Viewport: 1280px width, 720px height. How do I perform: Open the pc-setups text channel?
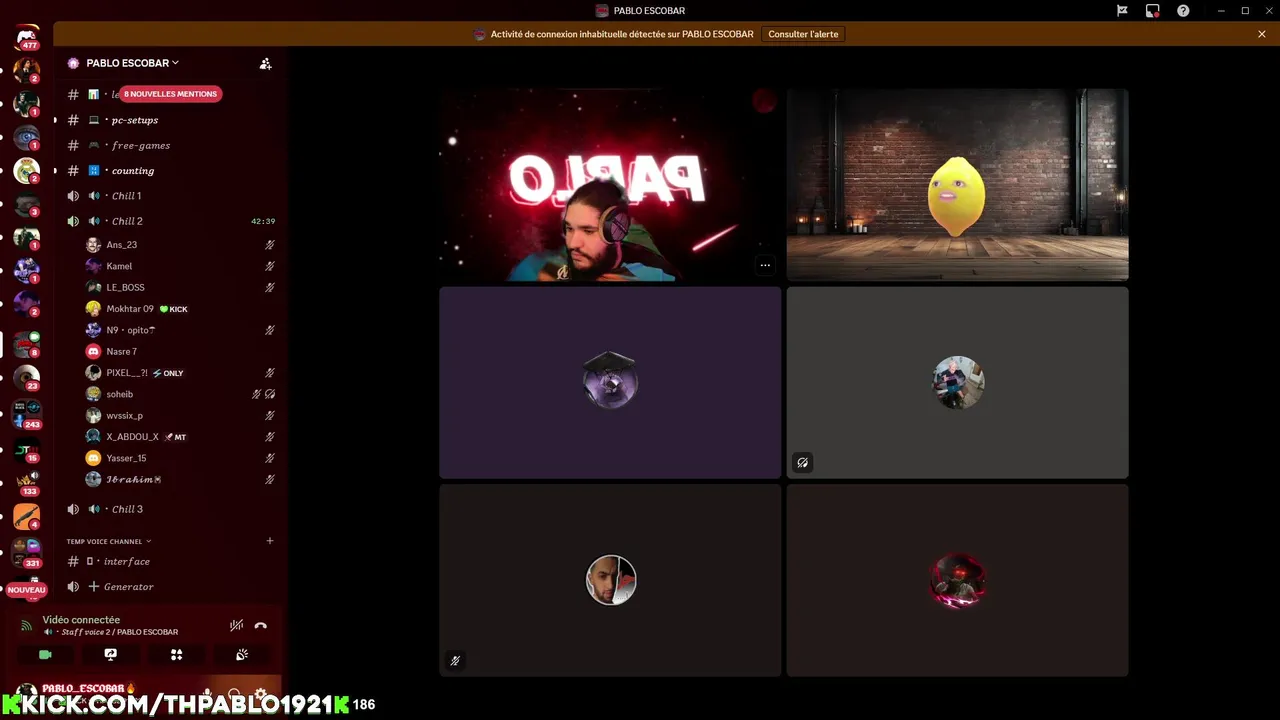pos(168,120)
